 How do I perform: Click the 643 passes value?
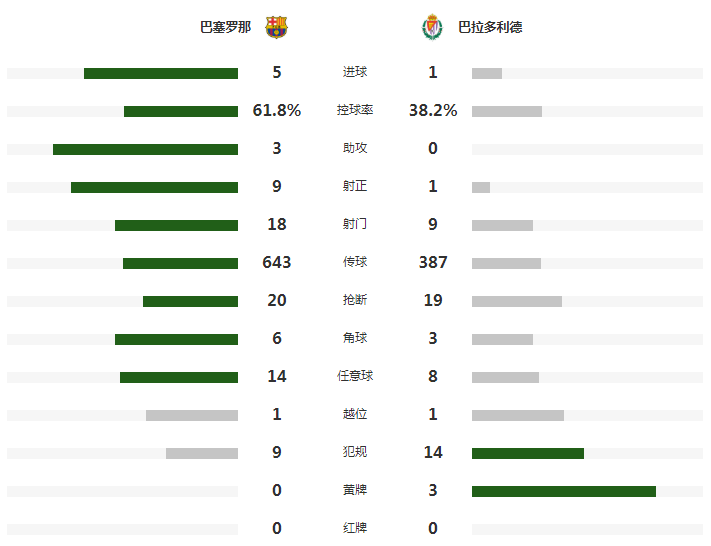277,262
